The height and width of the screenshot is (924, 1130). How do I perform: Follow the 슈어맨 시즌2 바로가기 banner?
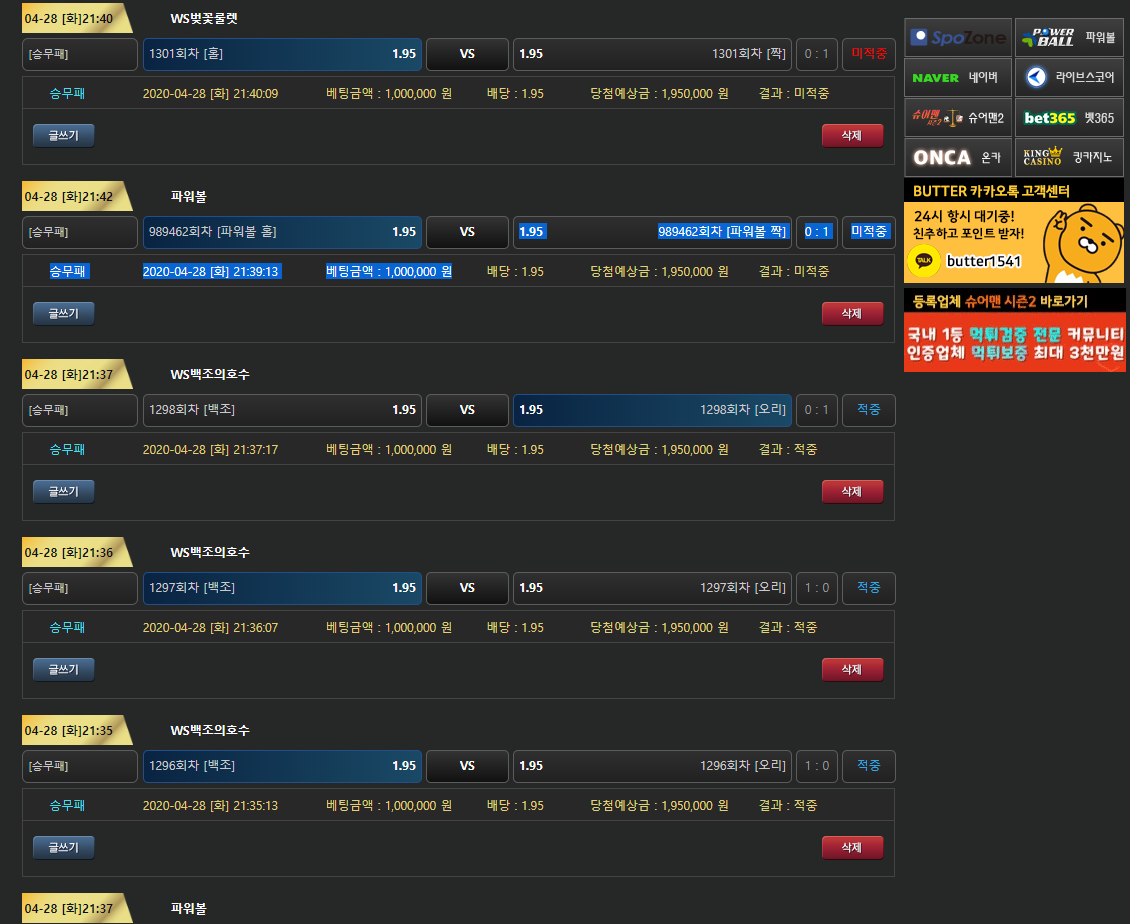point(1014,331)
